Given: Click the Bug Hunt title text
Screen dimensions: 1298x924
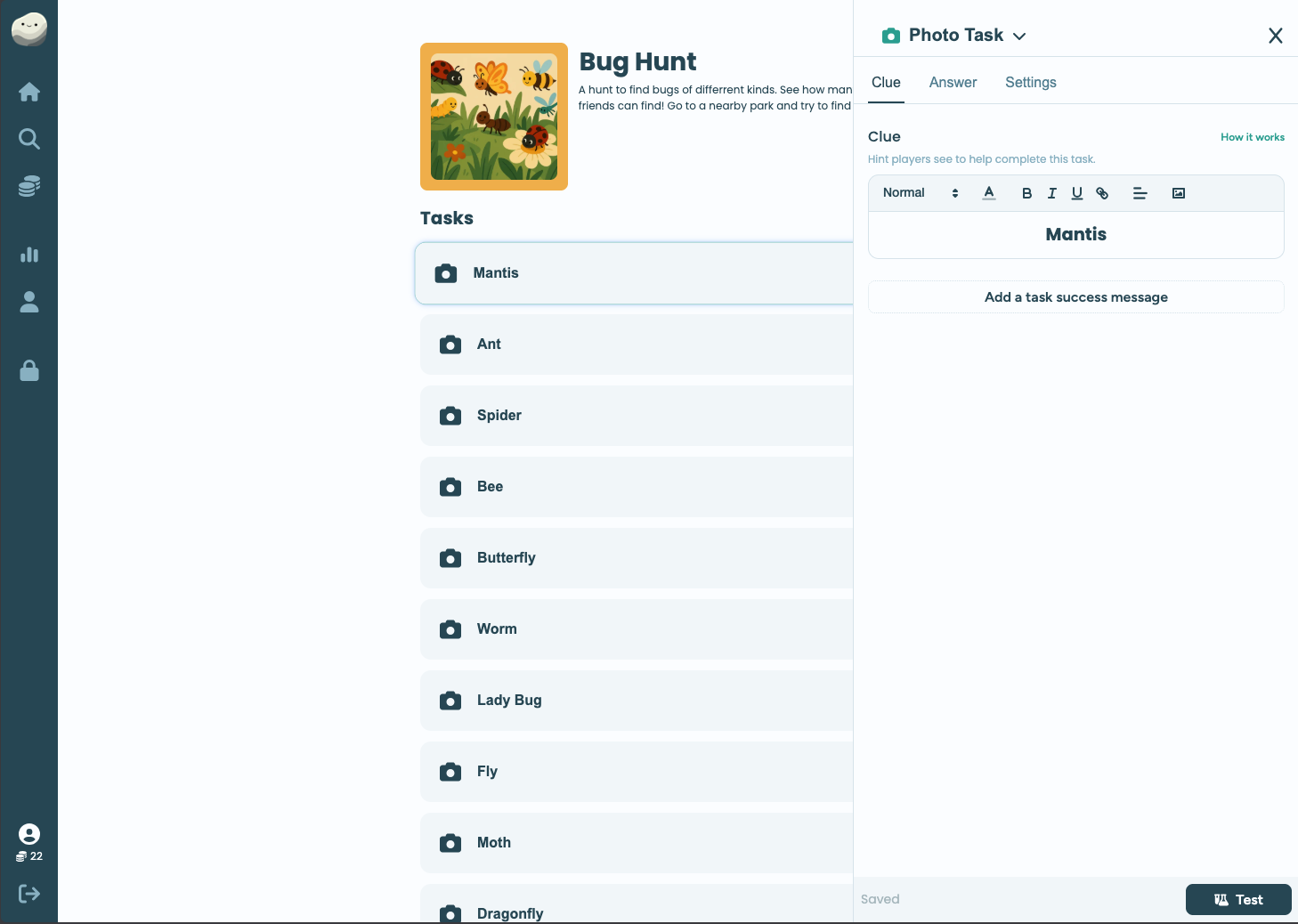Looking at the screenshot, I should point(637,61).
